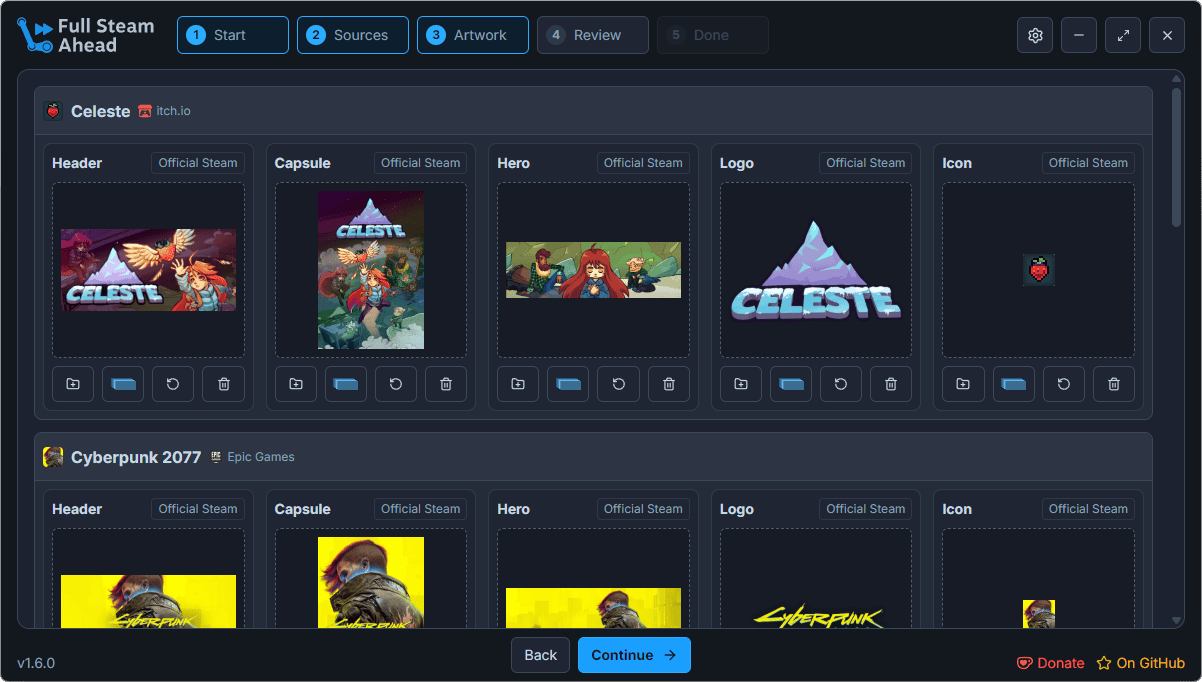
Task: Browse local file for Celeste Icon artwork
Action: click(x=963, y=384)
